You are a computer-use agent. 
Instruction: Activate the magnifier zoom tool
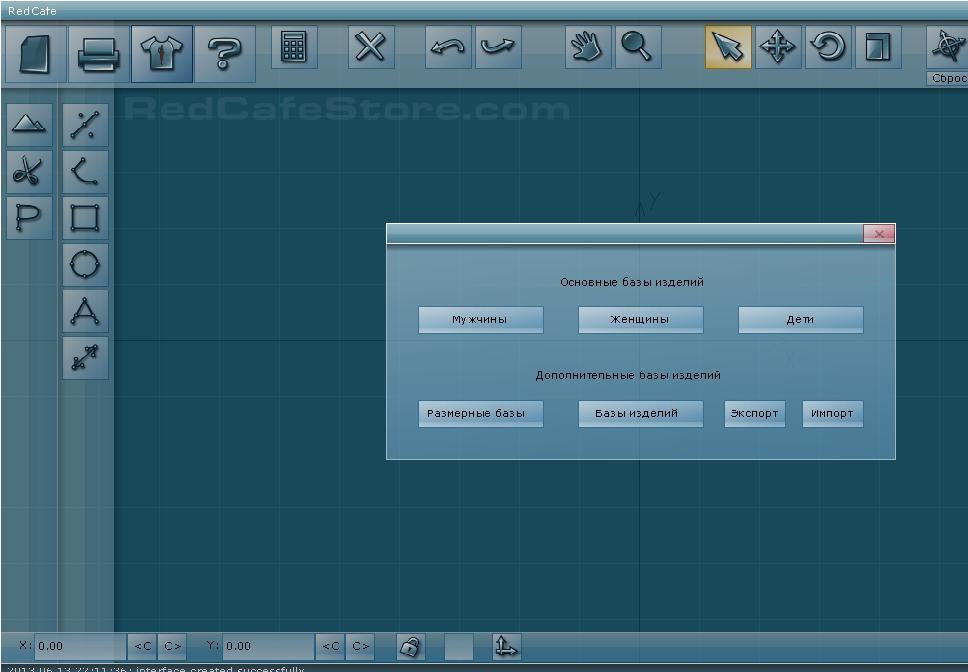[638, 47]
